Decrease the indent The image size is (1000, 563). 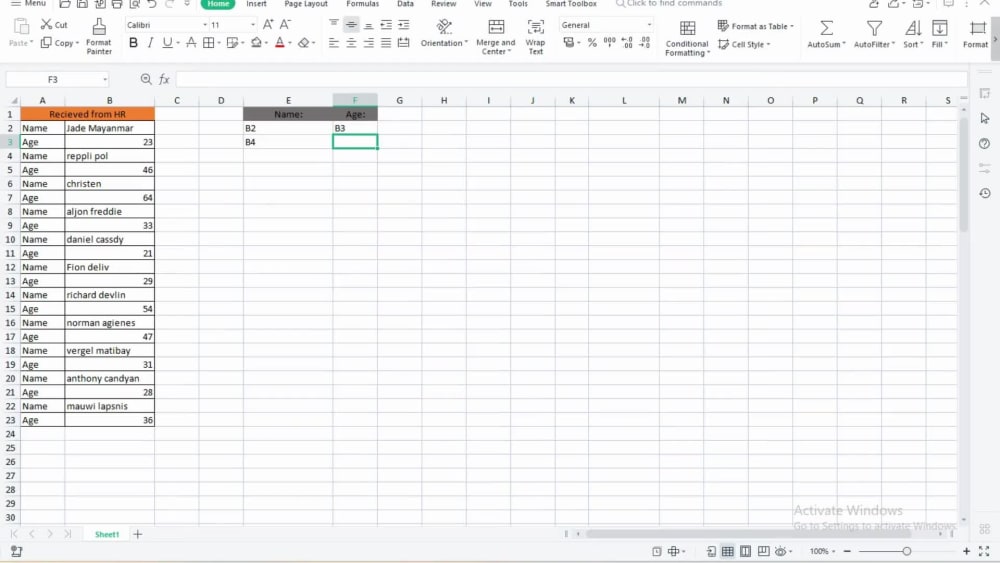tap(386, 24)
